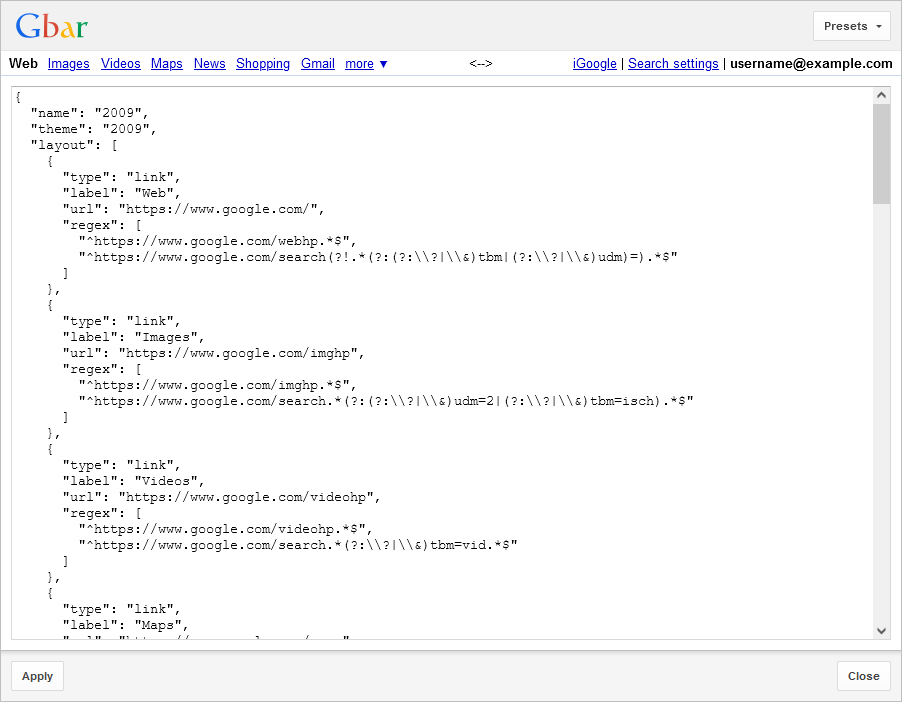Image resolution: width=902 pixels, height=702 pixels.
Task: Visit the Shopping link
Action: point(263,63)
